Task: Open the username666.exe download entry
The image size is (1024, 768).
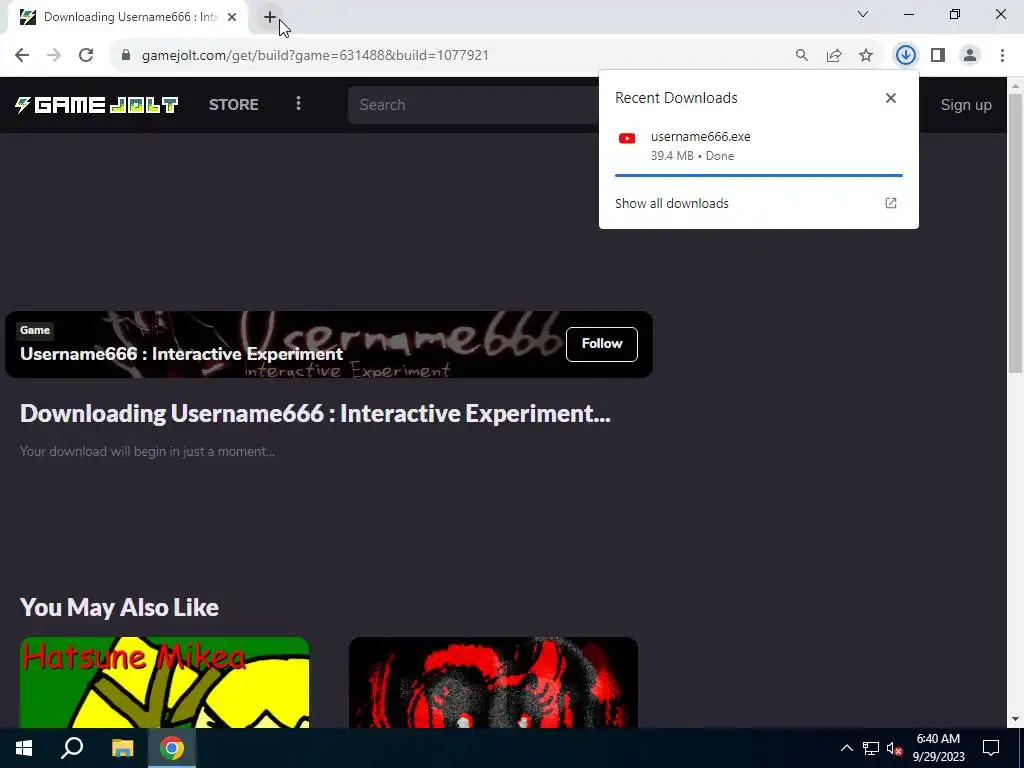Action: tap(759, 146)
